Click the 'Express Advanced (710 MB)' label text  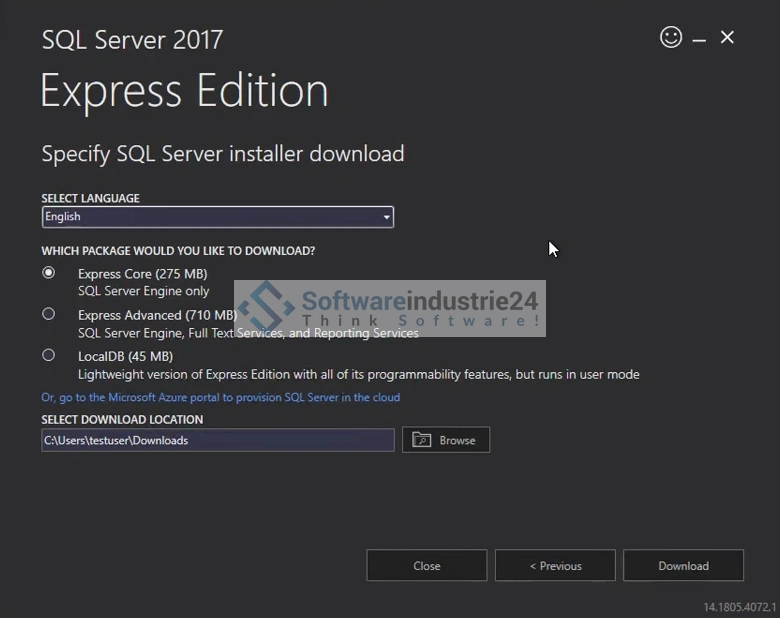(156, 315)
